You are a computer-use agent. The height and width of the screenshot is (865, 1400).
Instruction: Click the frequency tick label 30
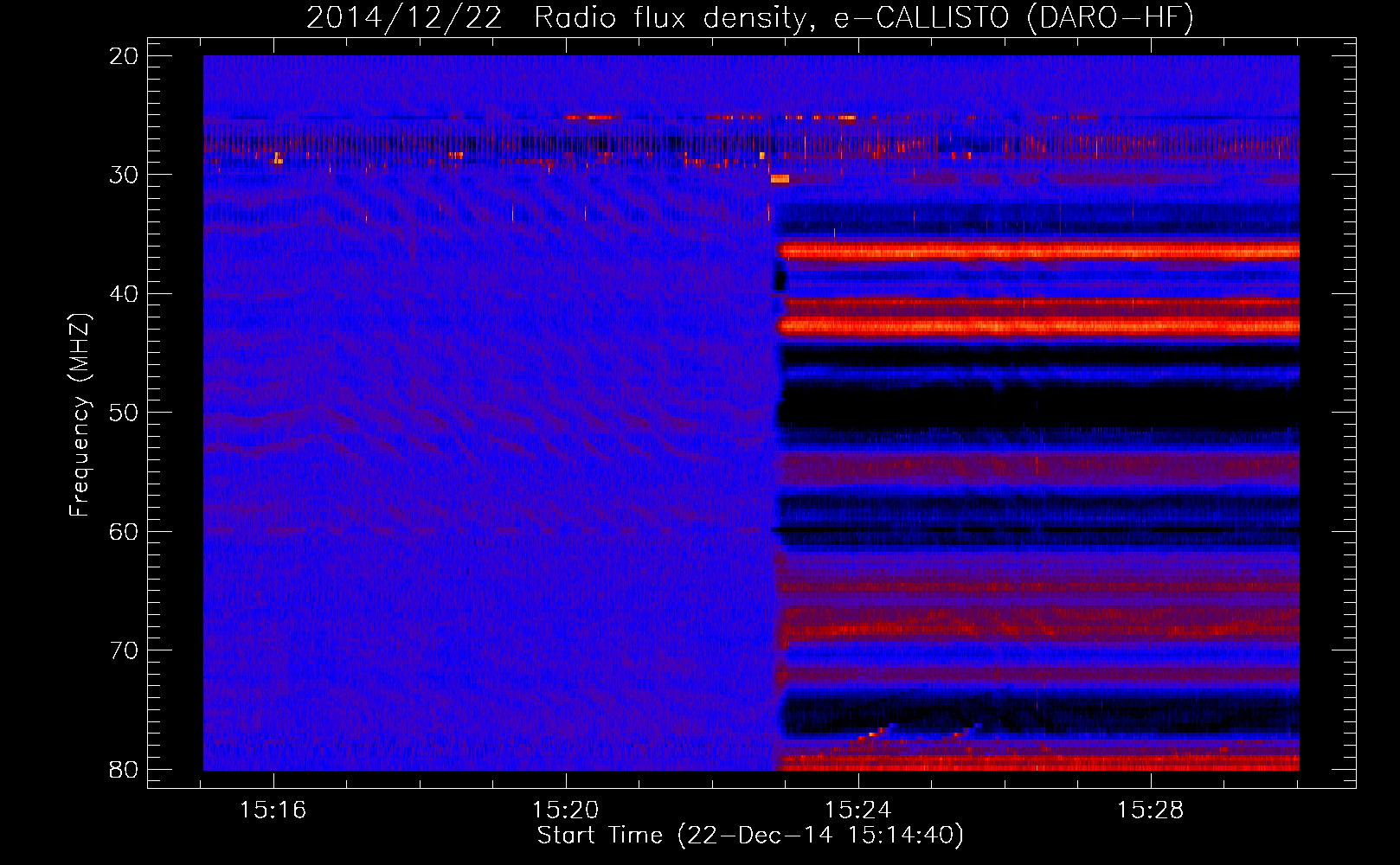tap(125, 175)
